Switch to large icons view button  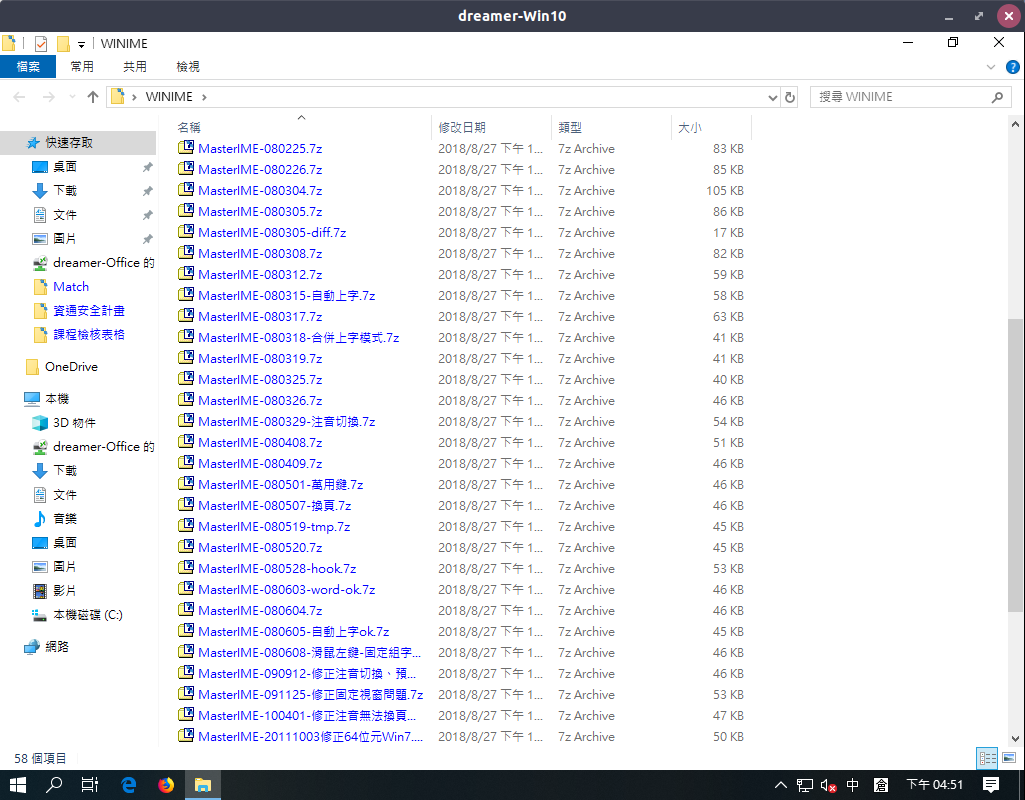tap(1008, 758)
